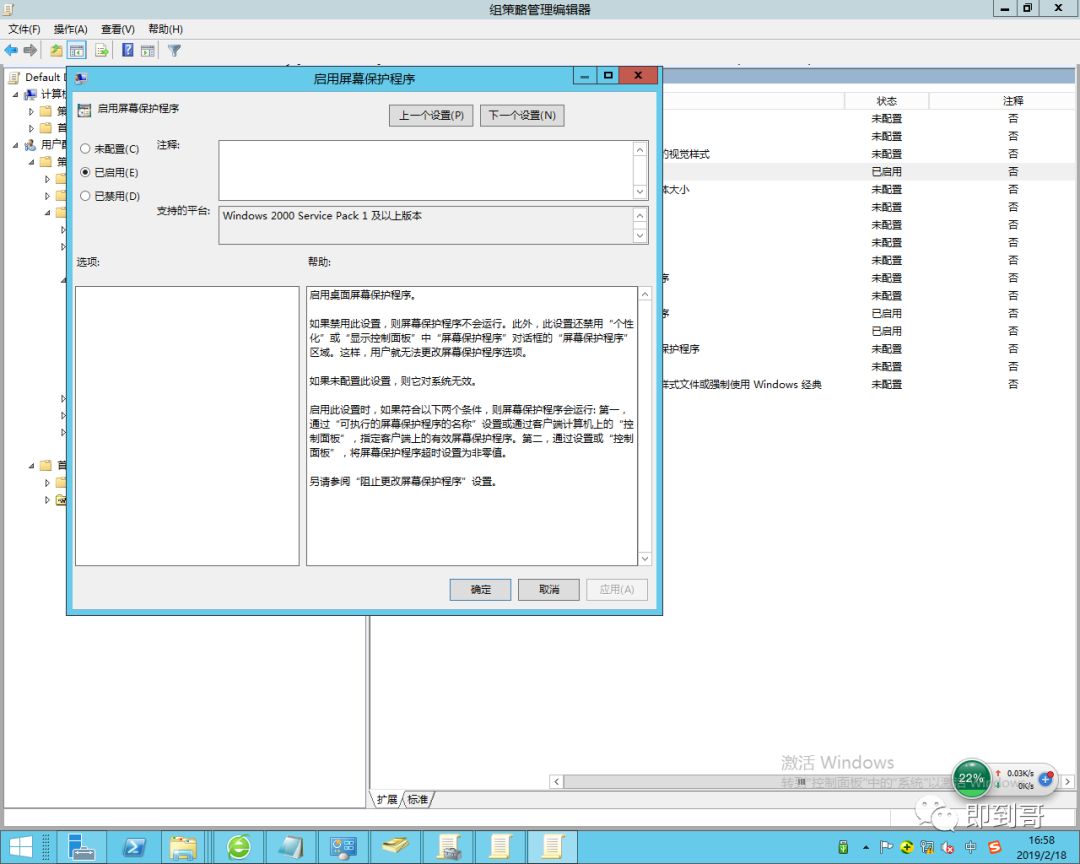The image size is (1080, 864).
Task: Launch PowerShell from the taskbar
Action: [x=134, y=847]
